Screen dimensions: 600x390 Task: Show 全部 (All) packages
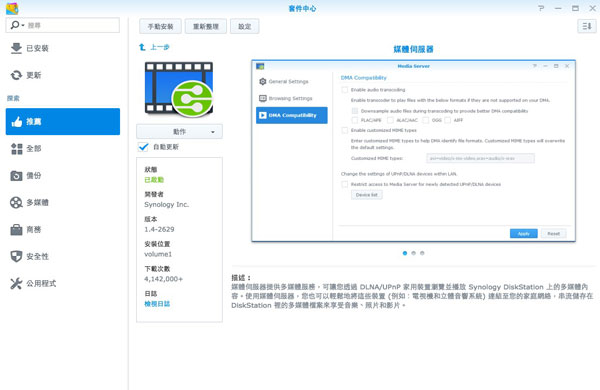pos(63,148)
